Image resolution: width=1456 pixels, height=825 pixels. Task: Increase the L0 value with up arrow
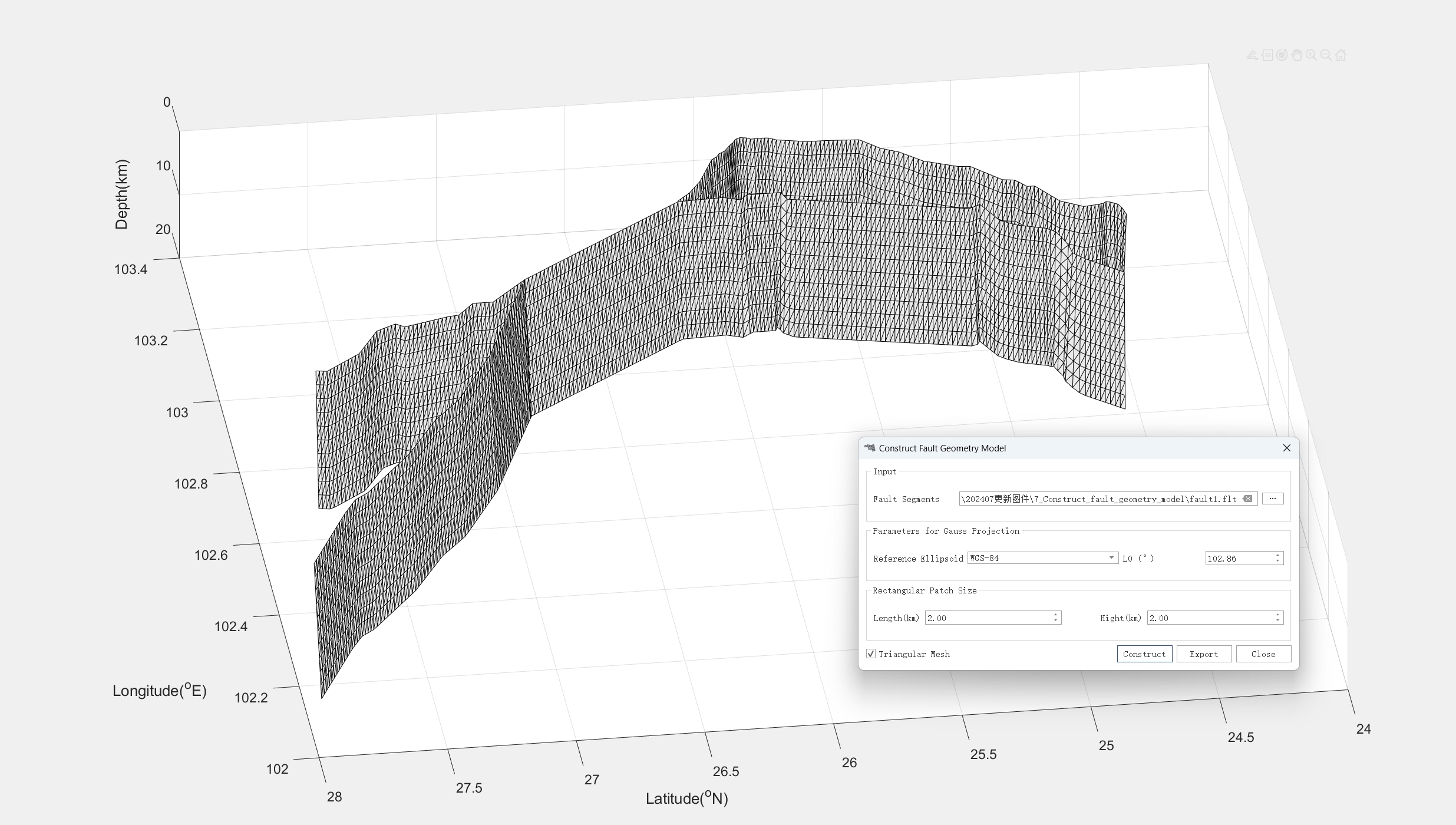point(1277,555)
